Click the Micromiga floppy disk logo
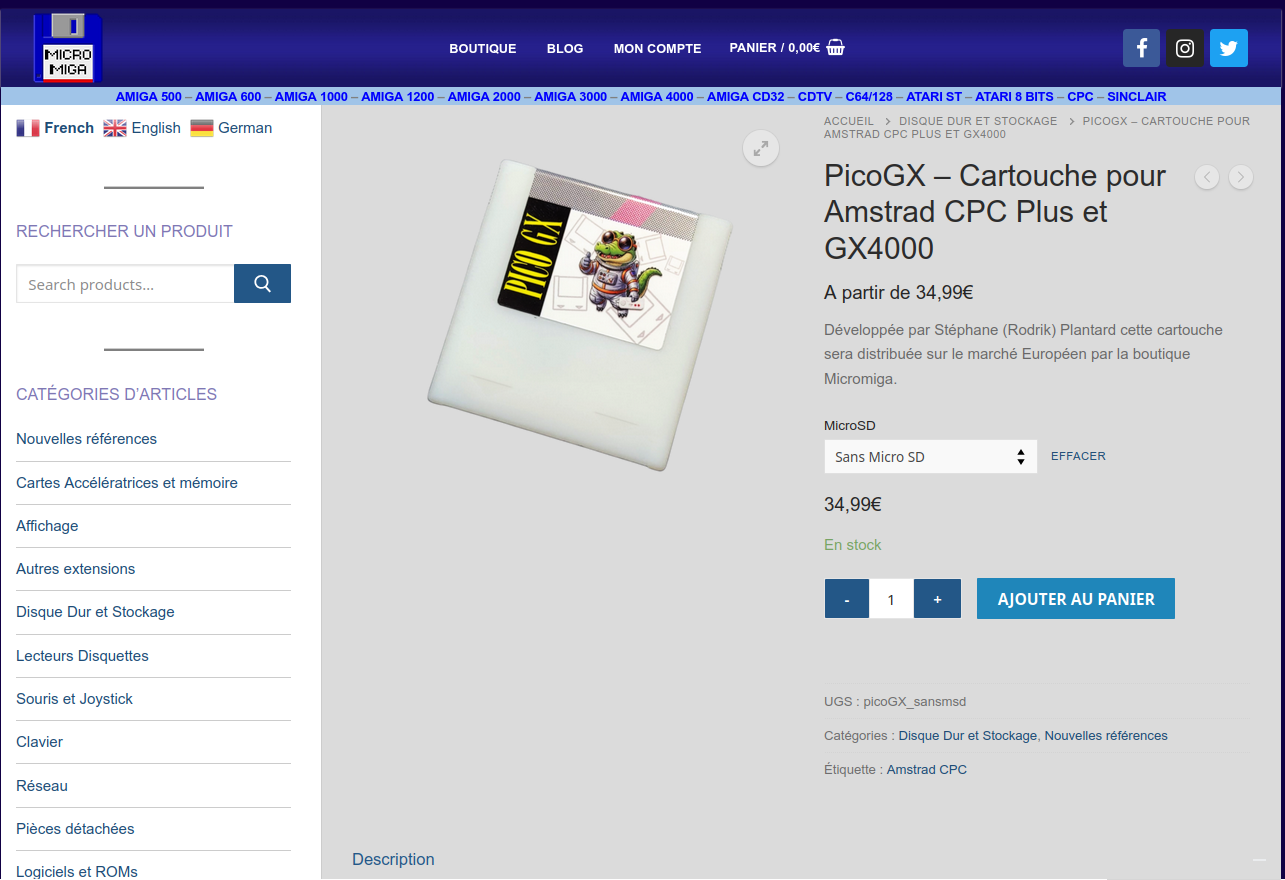This screenshot has height=880, width=1285. pyautogui.click(x=68, y=48)
